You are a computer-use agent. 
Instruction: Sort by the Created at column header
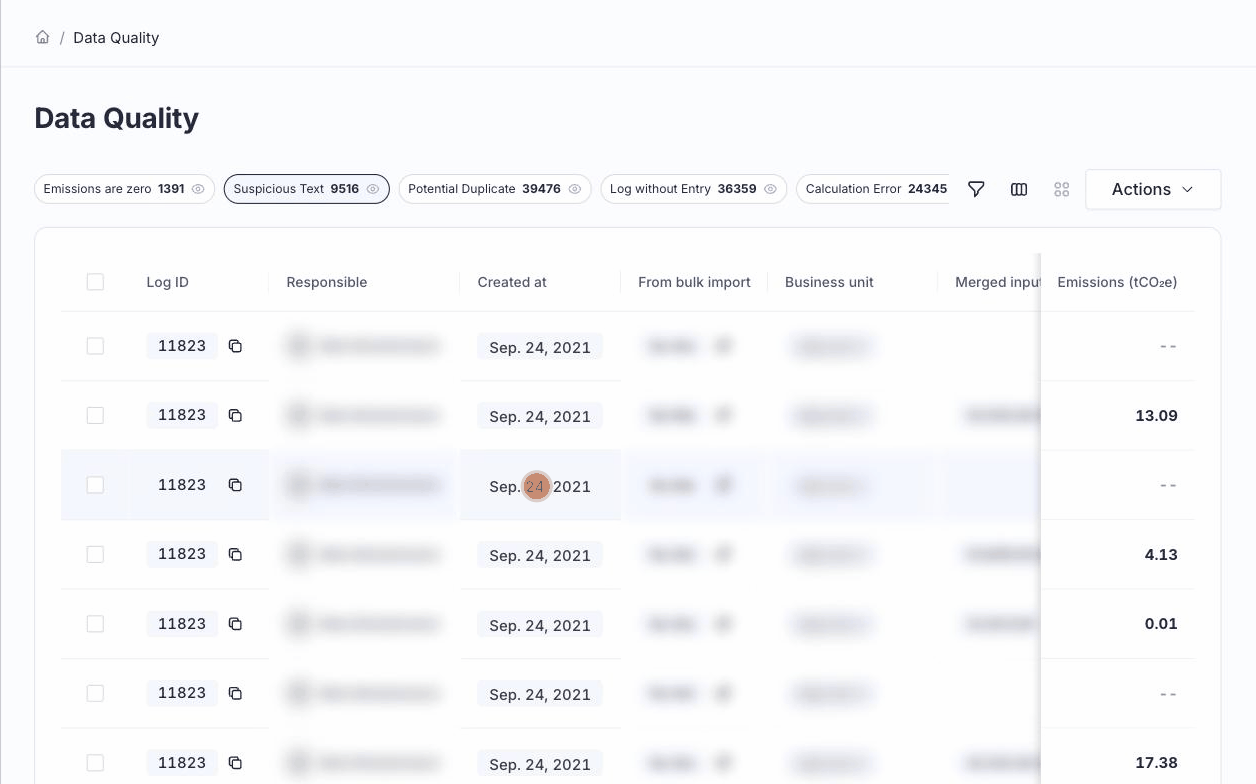point(512,282)
